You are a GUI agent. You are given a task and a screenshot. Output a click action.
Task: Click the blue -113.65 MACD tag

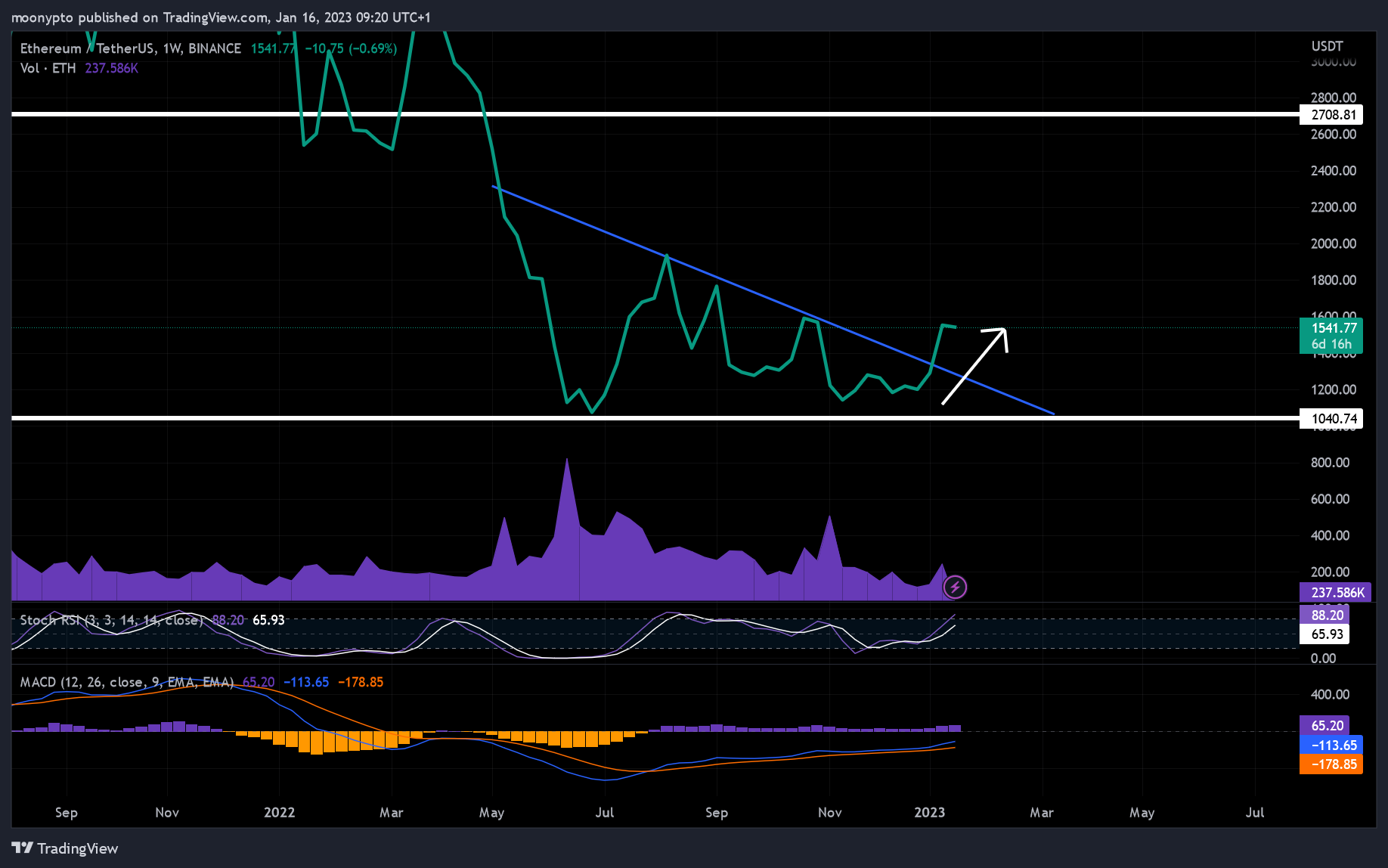point(1331,745)
